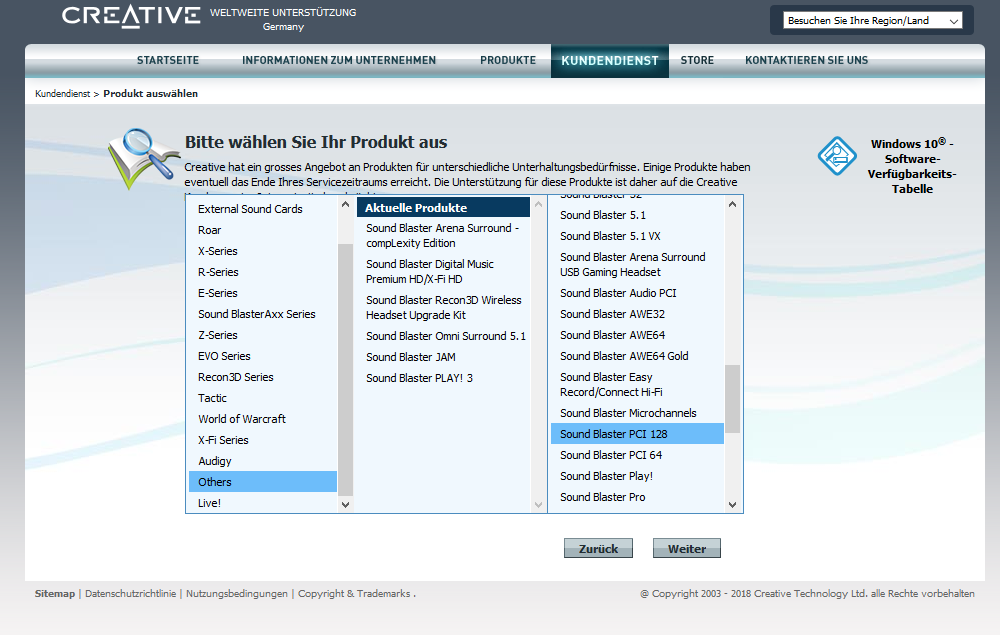Click category list scrollbar thumb

tap(346, 369)
